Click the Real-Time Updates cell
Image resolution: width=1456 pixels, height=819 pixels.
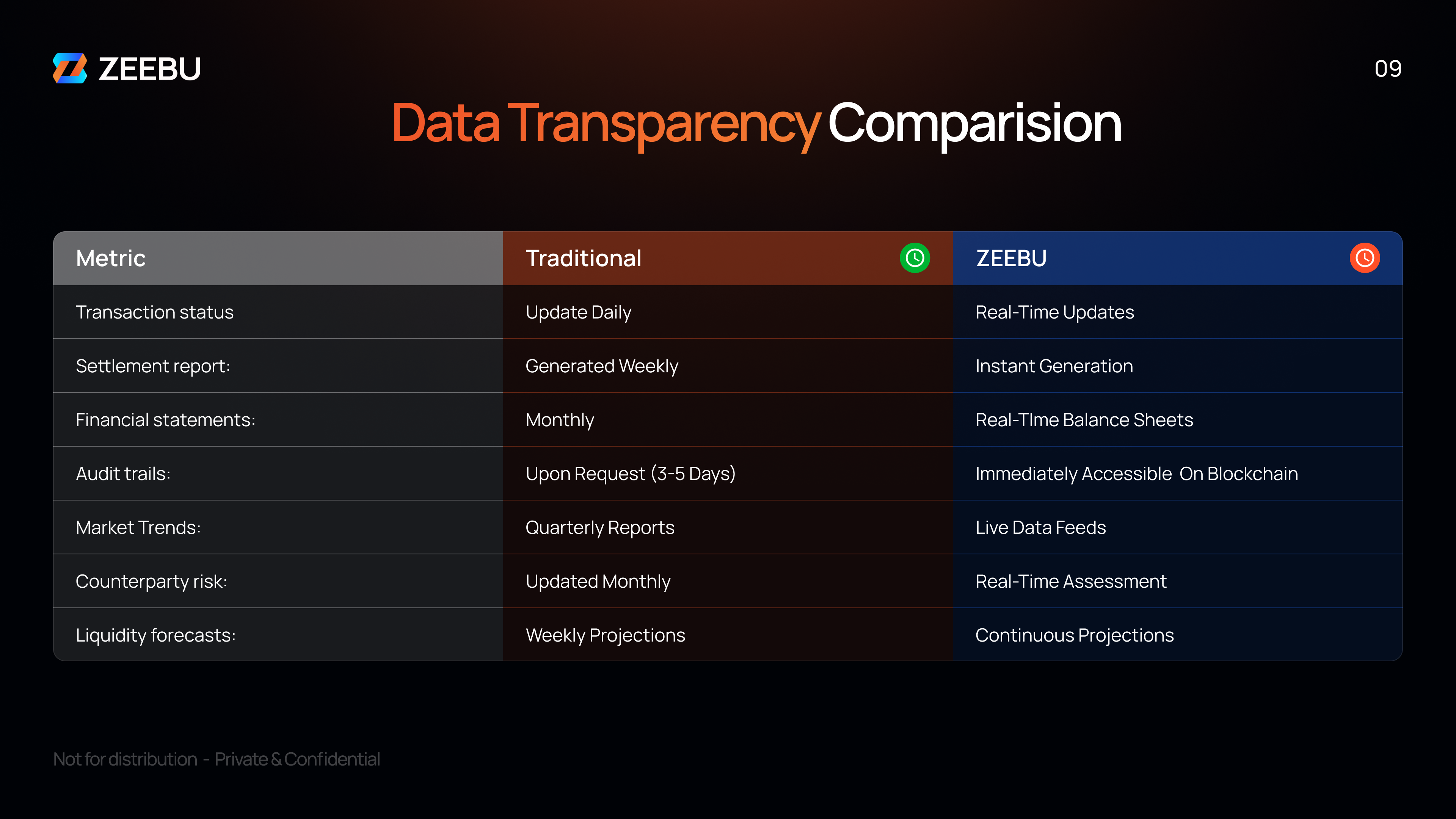click(1055, 312)
